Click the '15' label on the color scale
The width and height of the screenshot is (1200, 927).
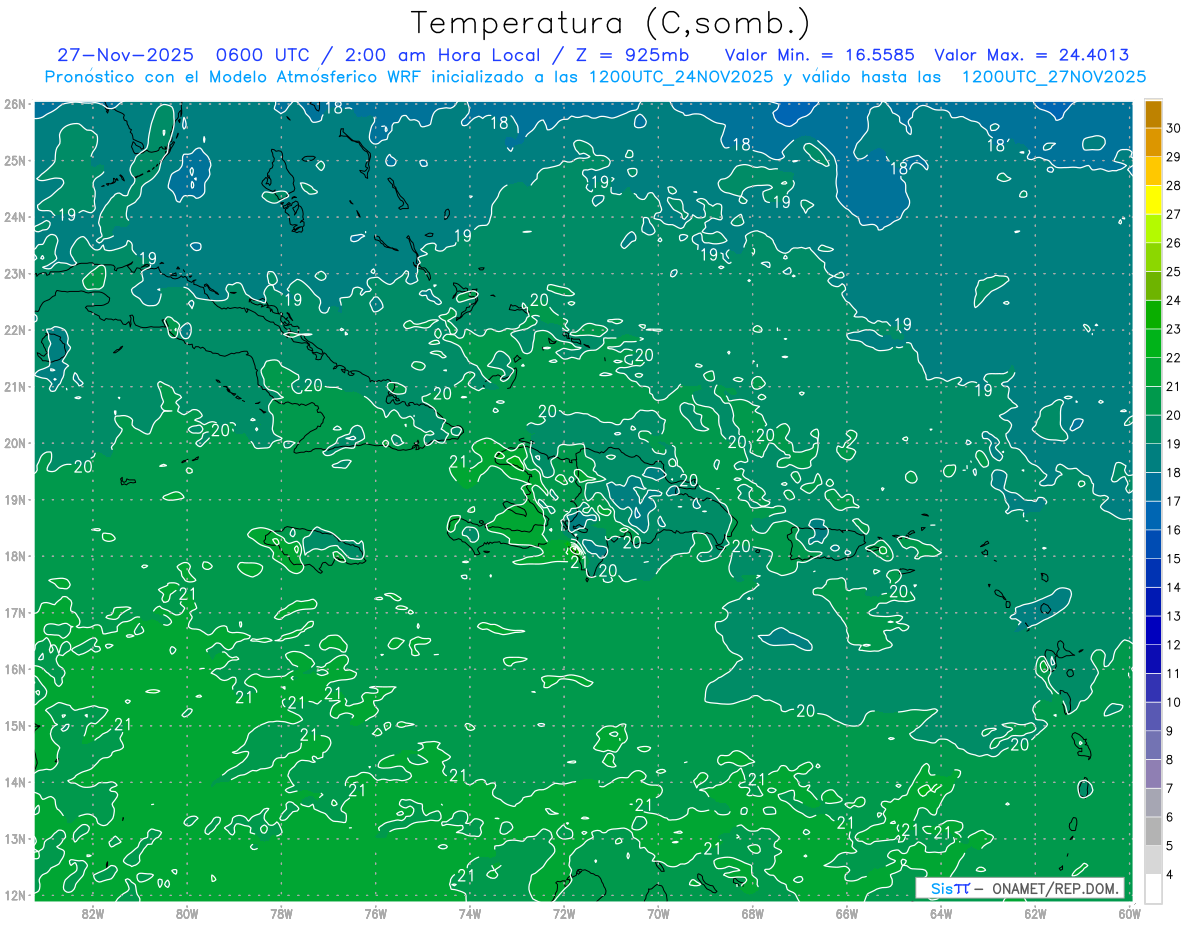tap(1173, 559)
